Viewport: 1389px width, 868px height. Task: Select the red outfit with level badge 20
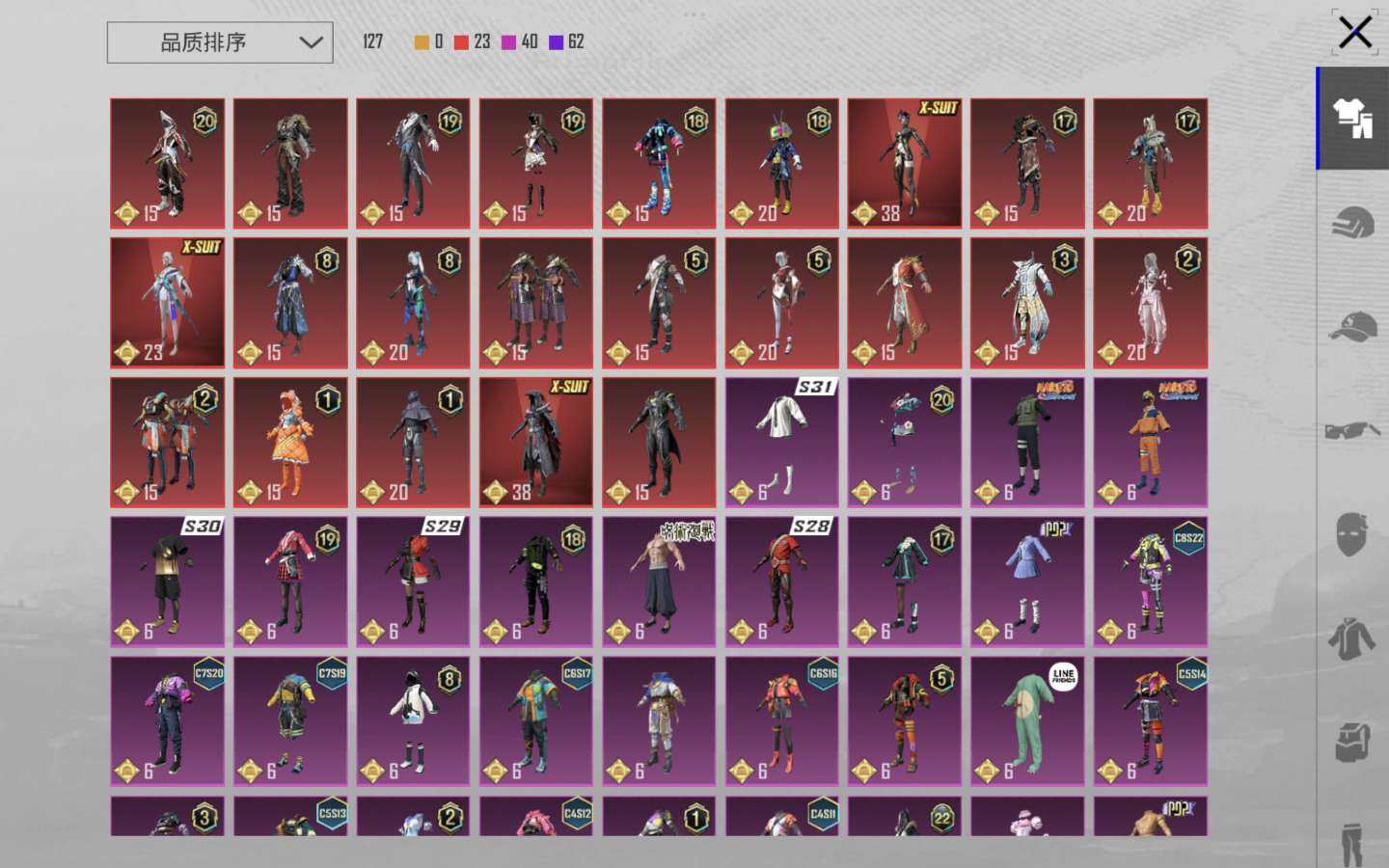pos(168,164)
